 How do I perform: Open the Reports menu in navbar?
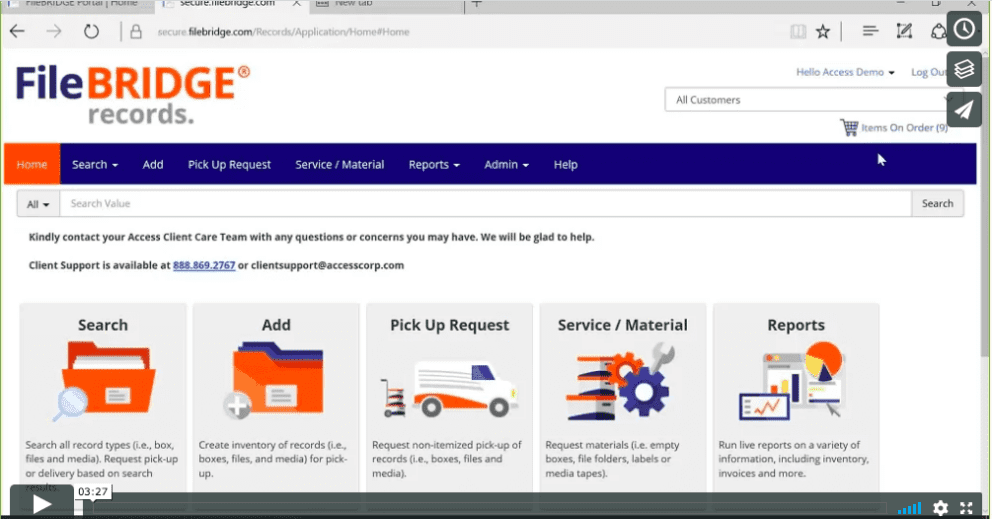434,165
